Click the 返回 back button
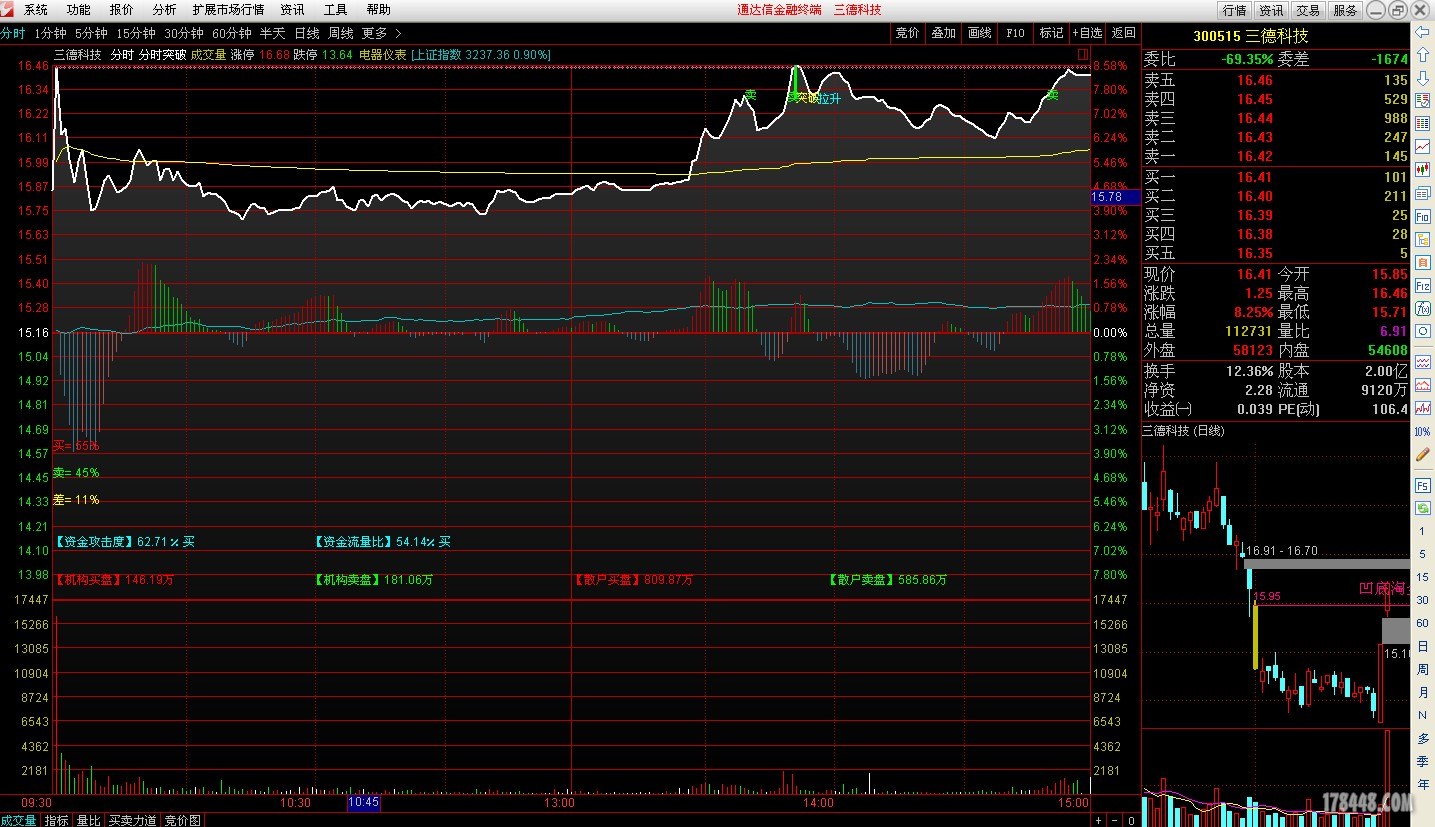Image resolution: width=1435 pixels, height=827 pixels. (x=1124, y=33)
